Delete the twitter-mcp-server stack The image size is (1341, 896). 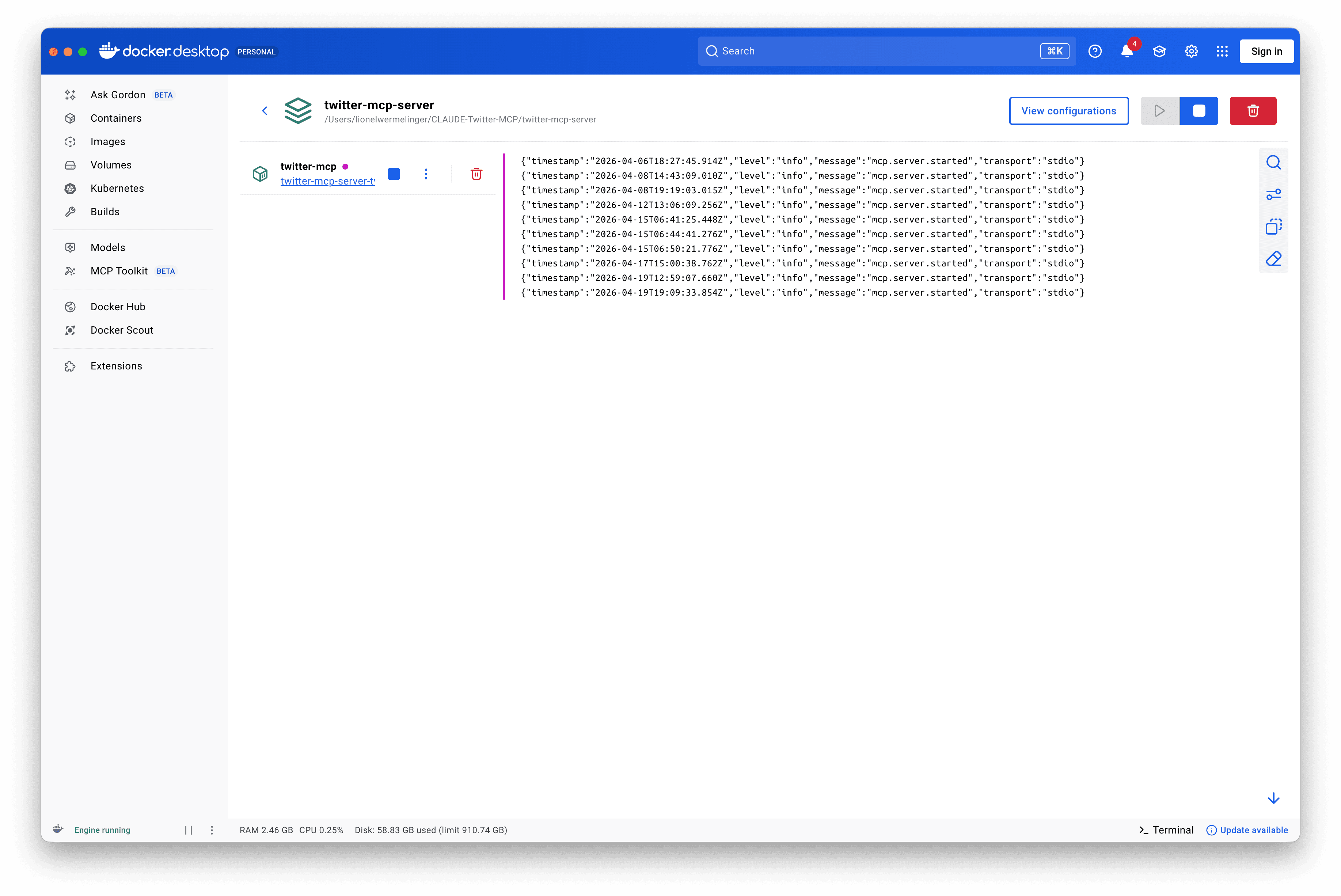coord(1253,111)
